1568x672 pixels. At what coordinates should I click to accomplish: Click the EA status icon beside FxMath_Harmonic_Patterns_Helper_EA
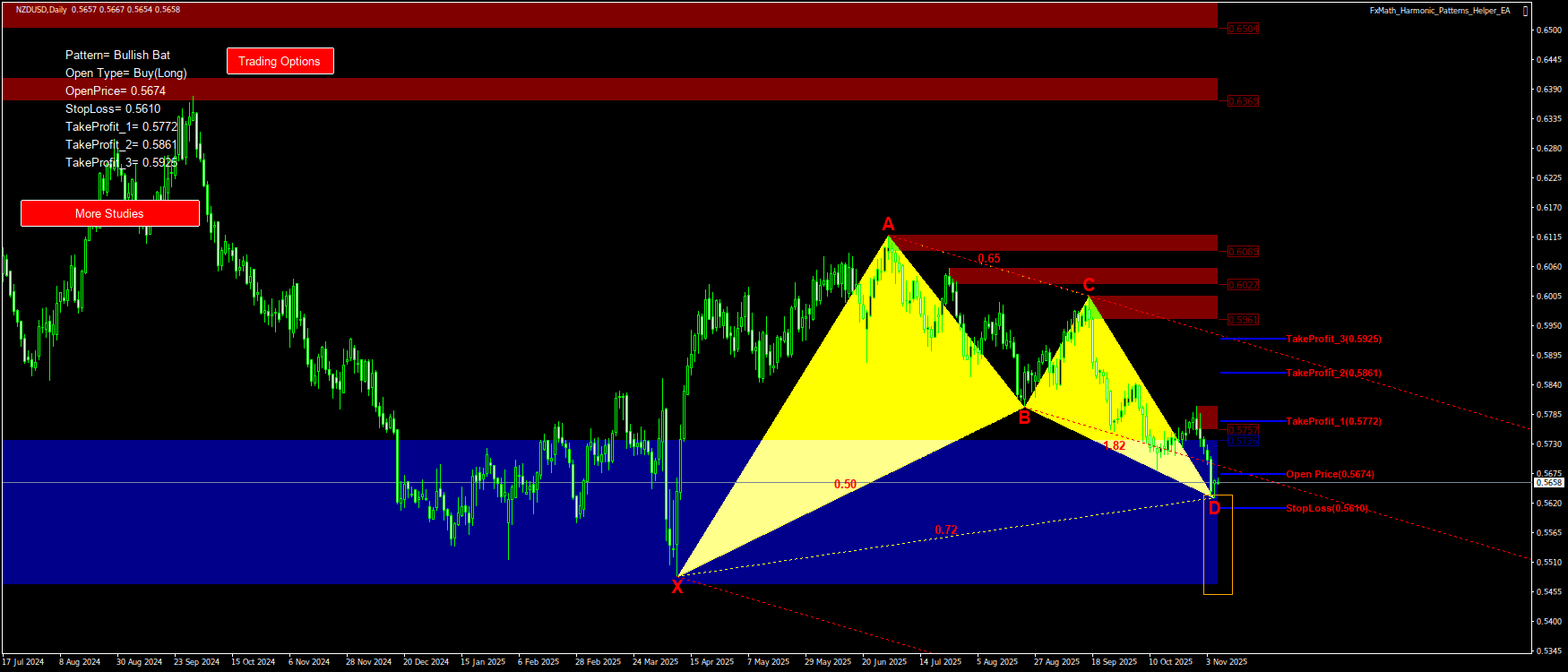[1526, 11]
